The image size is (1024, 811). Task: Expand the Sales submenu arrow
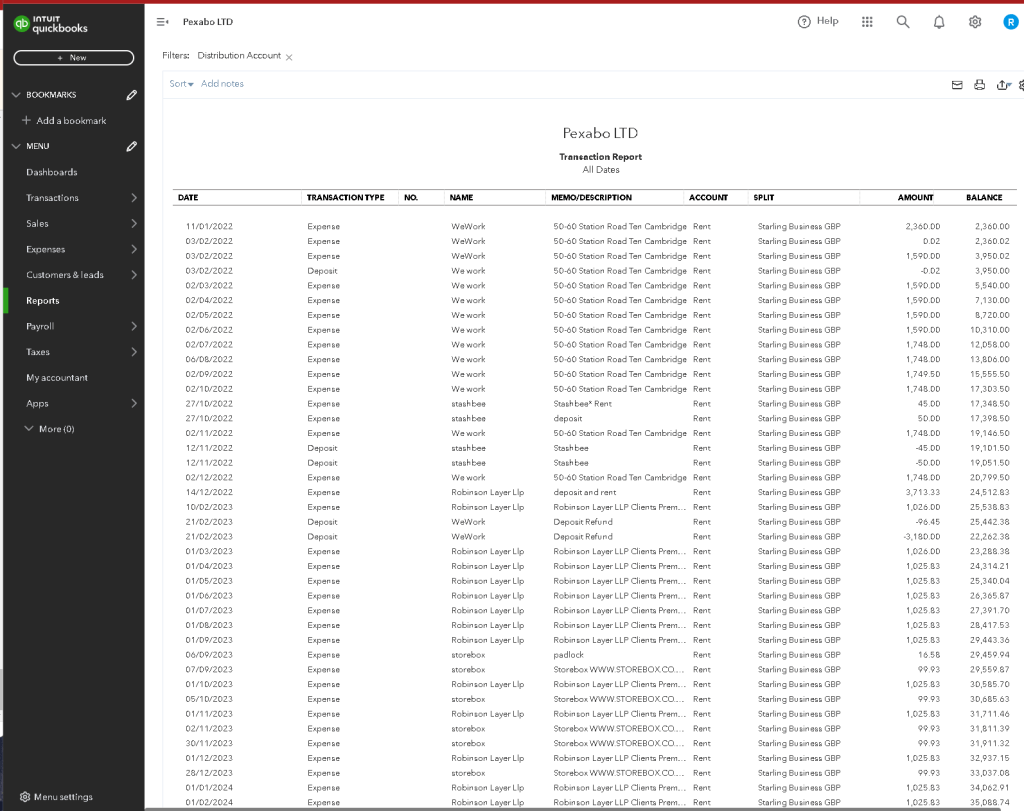[x=134, y=223]
